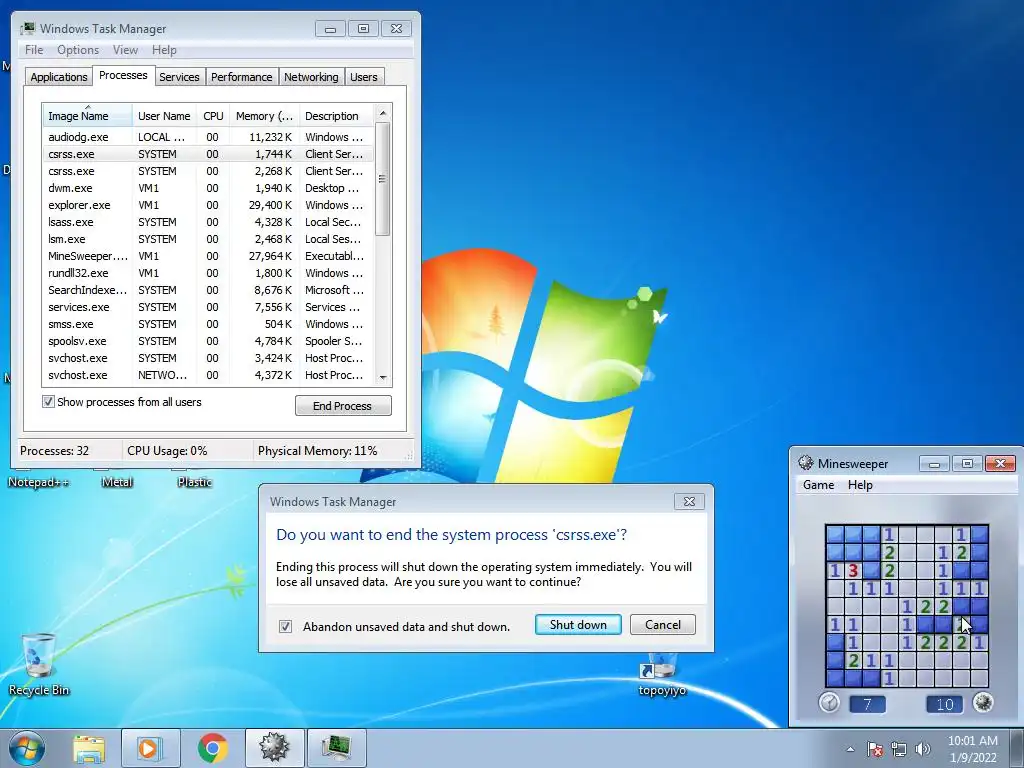Click process list scroll up arrow
Screen dimensions: 1024x768
pos(383,113)
